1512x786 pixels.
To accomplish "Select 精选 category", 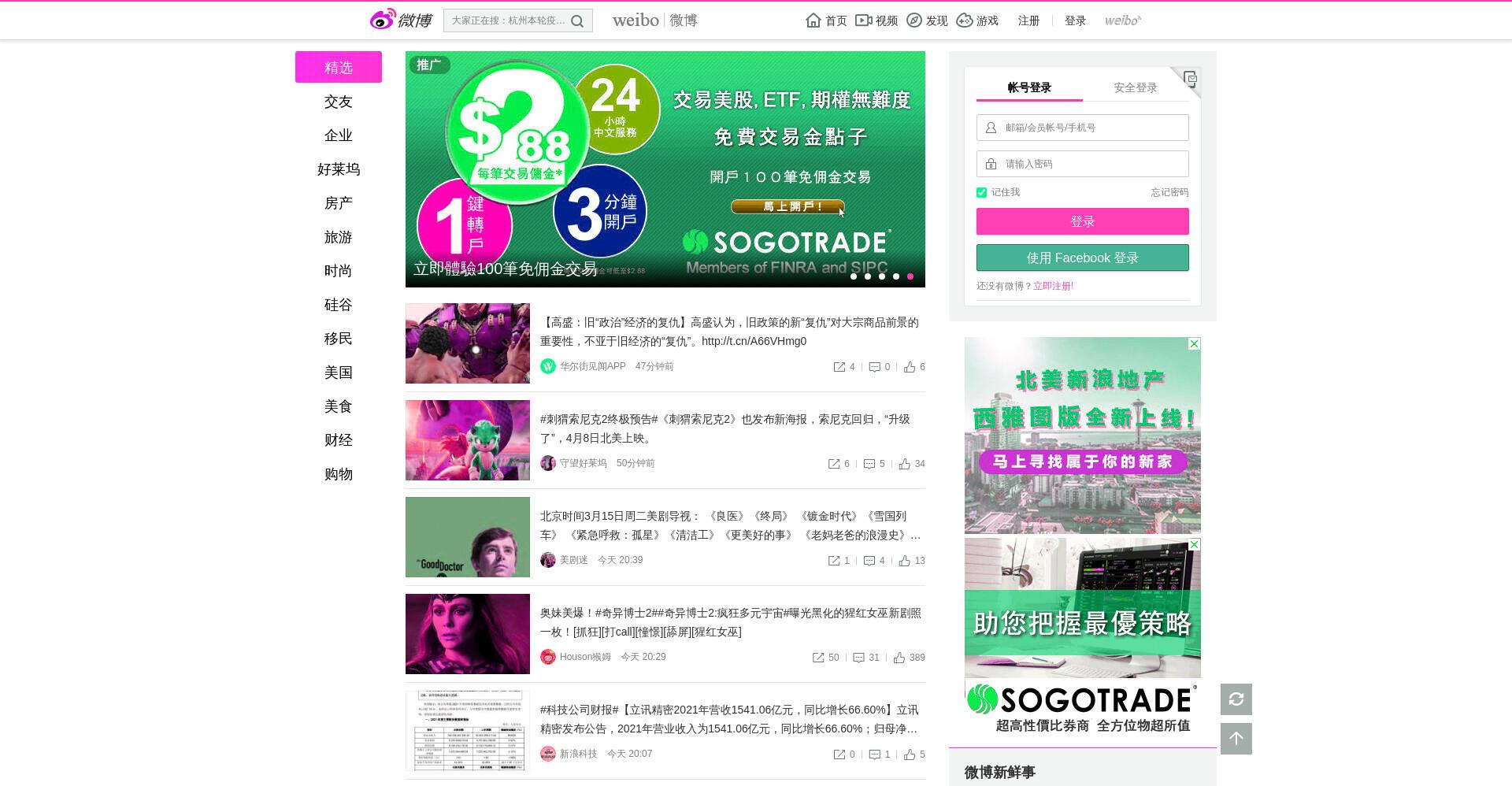I will [339, 67].
